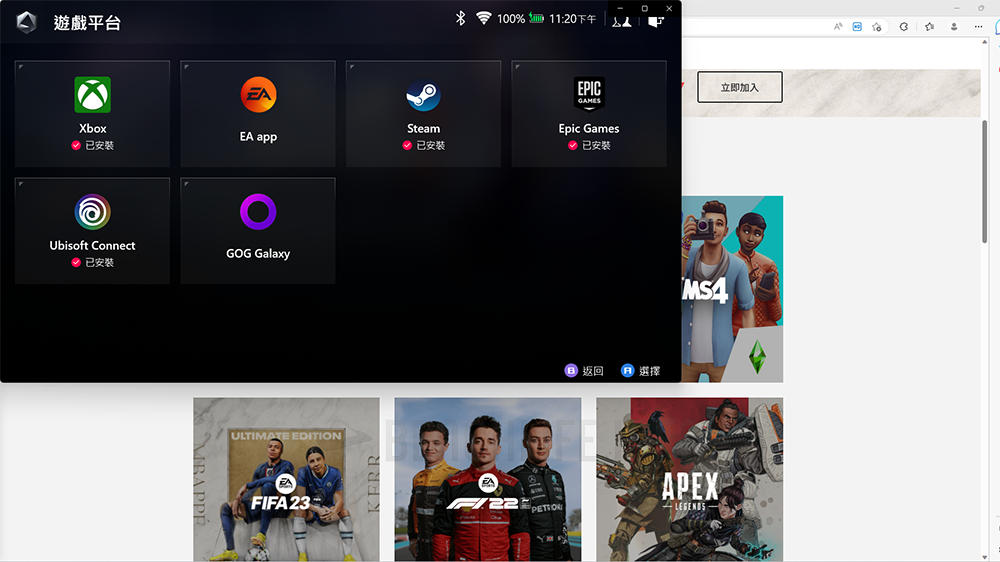1000x562 pixels.
Task: Click the browser profile icon
Action: point(954,27)
